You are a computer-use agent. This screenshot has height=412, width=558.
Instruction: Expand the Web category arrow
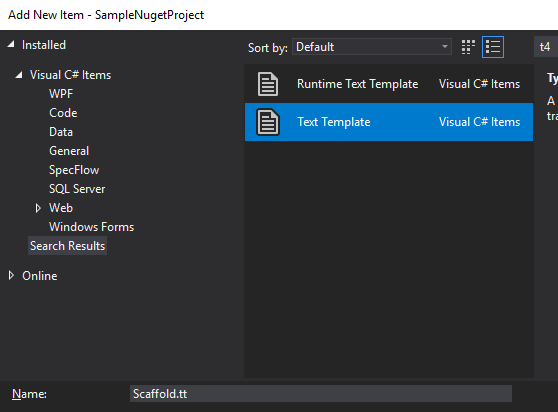click(x=38, y=208)
